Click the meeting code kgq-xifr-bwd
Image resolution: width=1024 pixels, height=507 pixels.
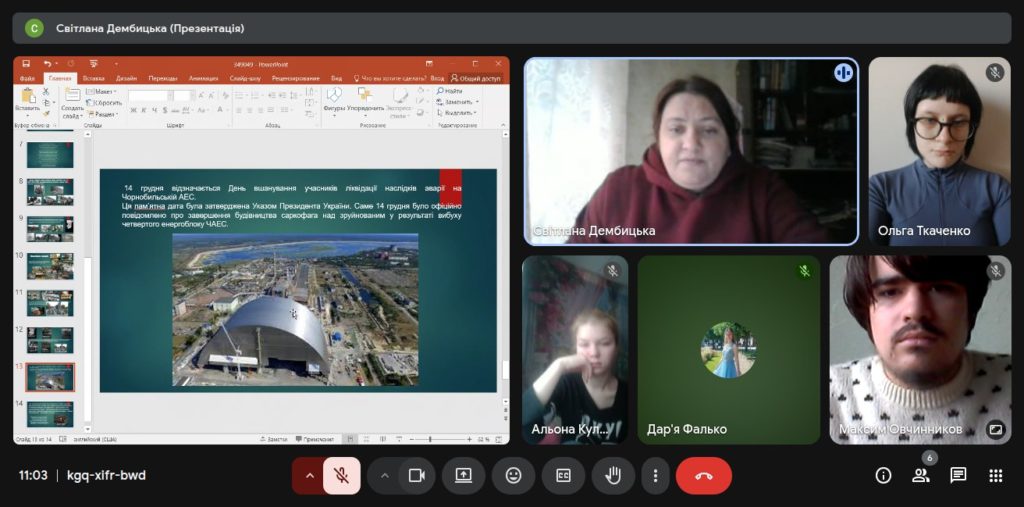point(106,476)
